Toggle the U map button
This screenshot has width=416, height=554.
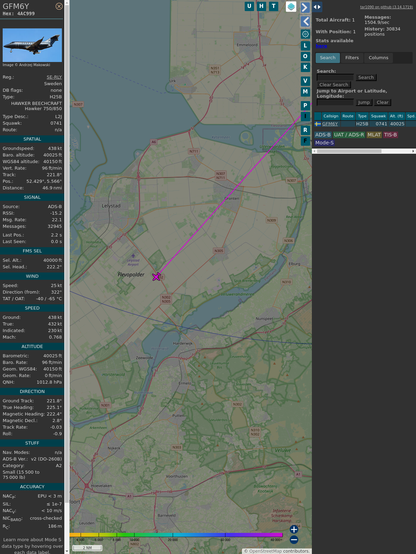click(250, 6)
